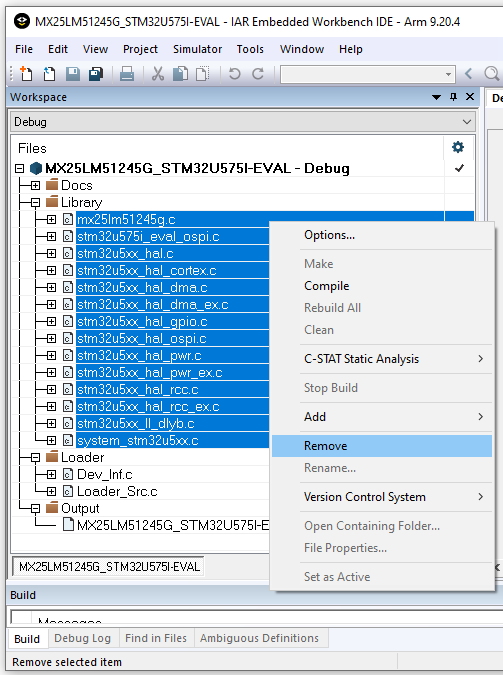Expand the Dev_Inf.c node
Screen dimensions: 503x675
[51, 474]
